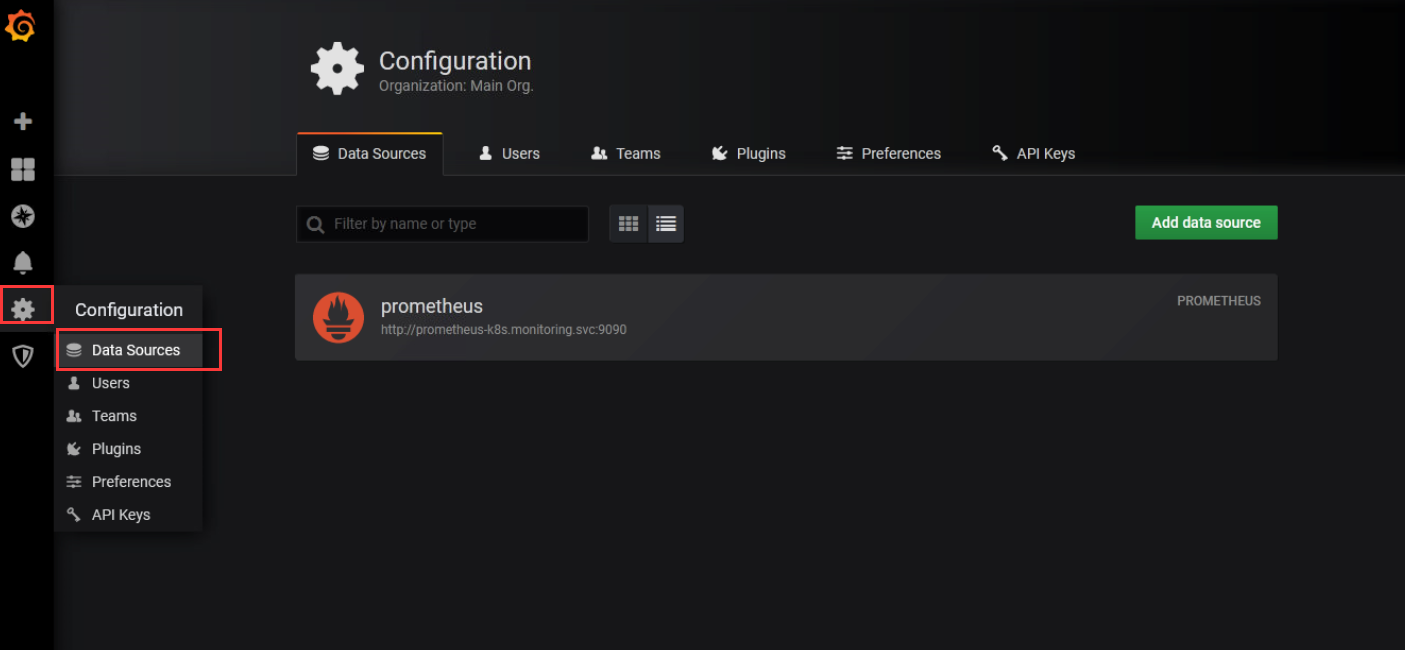Select Data Sources in Configuration flyout menu
This screenshot has width=1405, height=650.
pyautogui.click(x=129, y=350)
